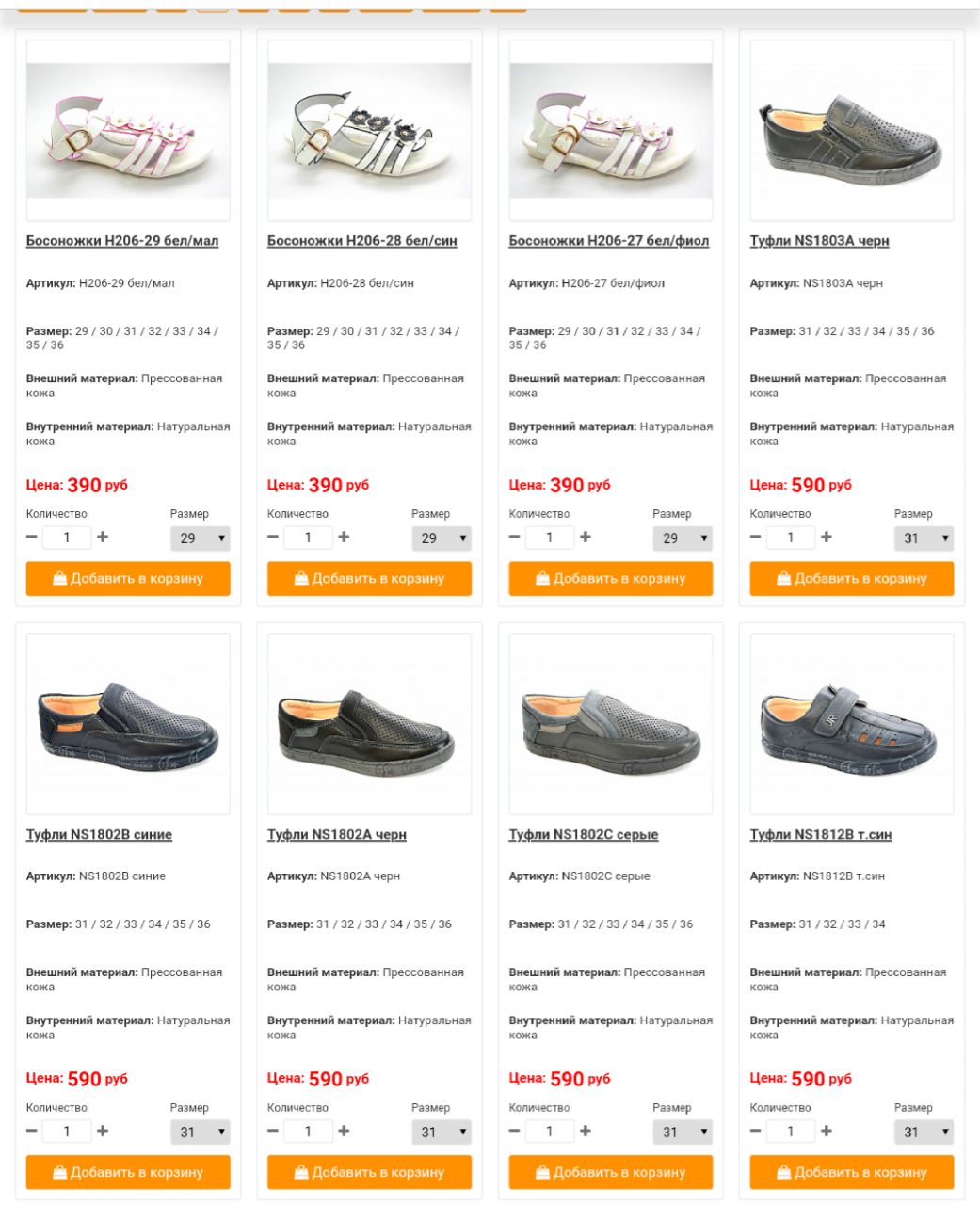Click plus icon for Туфли NS1802C серые
The image size is (980, 1205).
pos(585,1131)
